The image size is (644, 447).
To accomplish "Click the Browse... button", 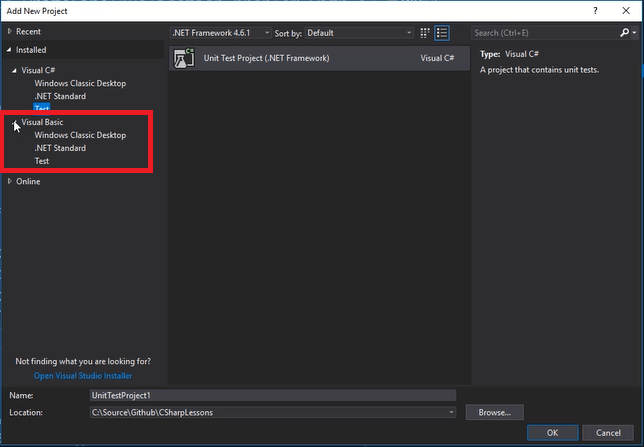I will pos(494,412).
